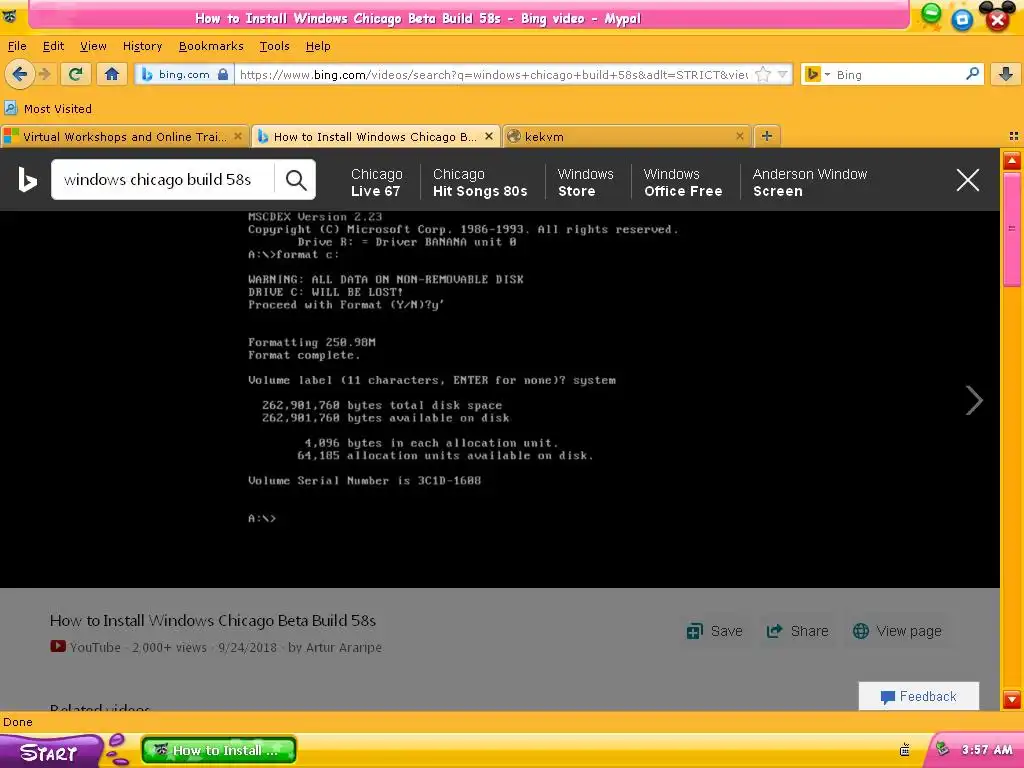Open the Help menu
This screenshot has height=768, width=1024.
[318, 46]
